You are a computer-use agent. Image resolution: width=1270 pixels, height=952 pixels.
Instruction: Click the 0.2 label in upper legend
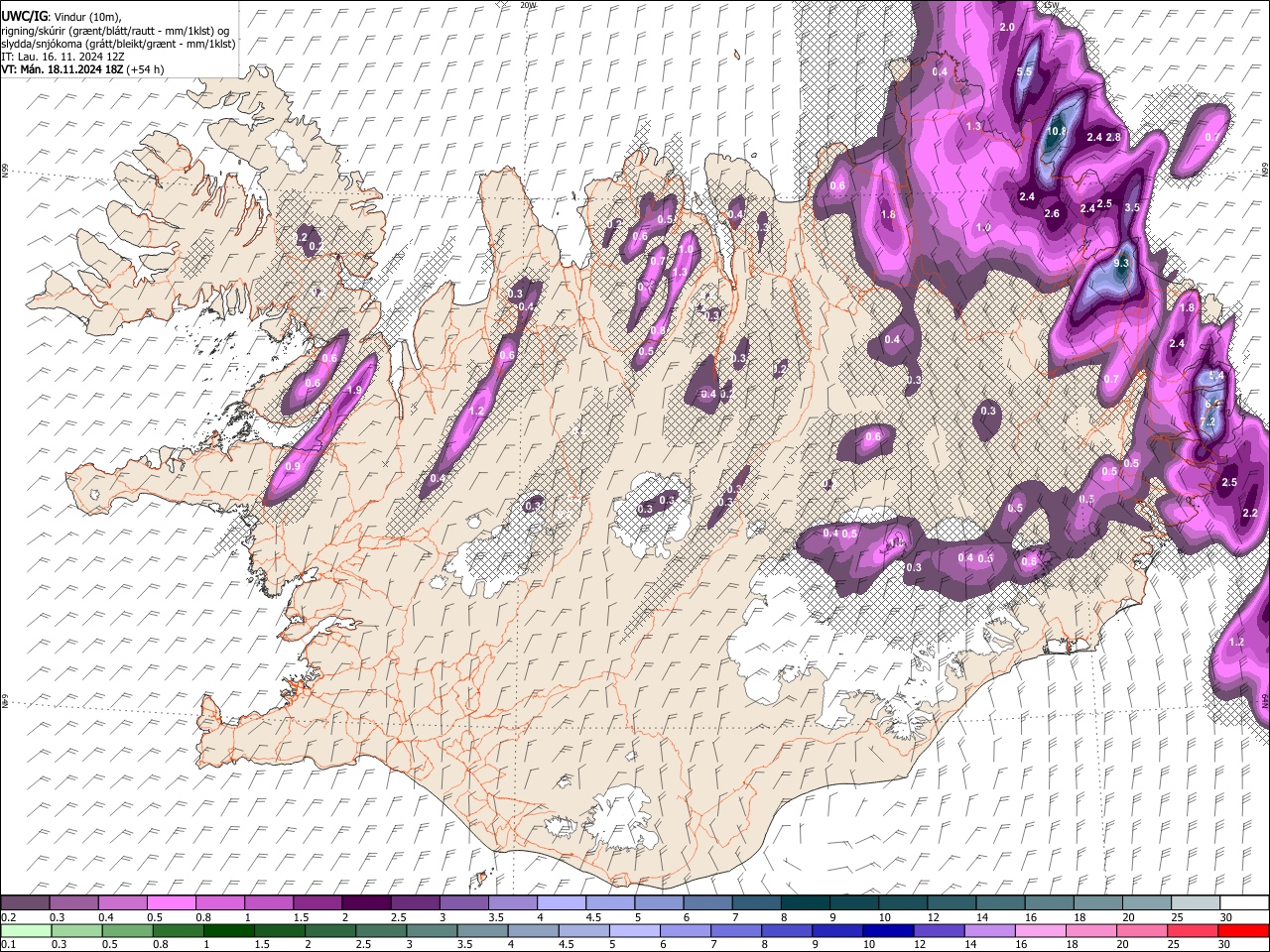click(x=9, y=917)
